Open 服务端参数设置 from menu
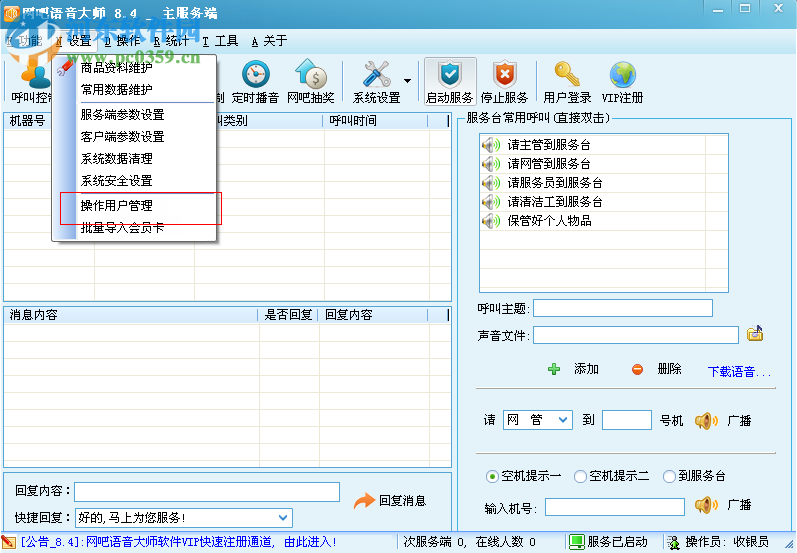Screen dimensions: 797x553 point(134,115)
